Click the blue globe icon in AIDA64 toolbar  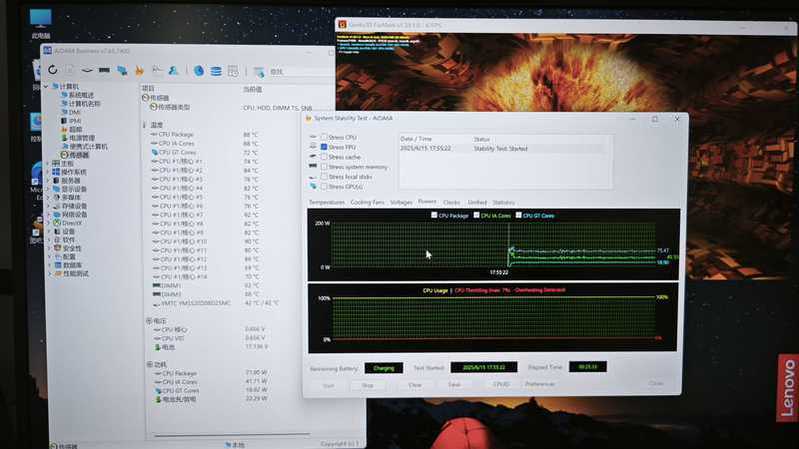[x=199, y=71]
